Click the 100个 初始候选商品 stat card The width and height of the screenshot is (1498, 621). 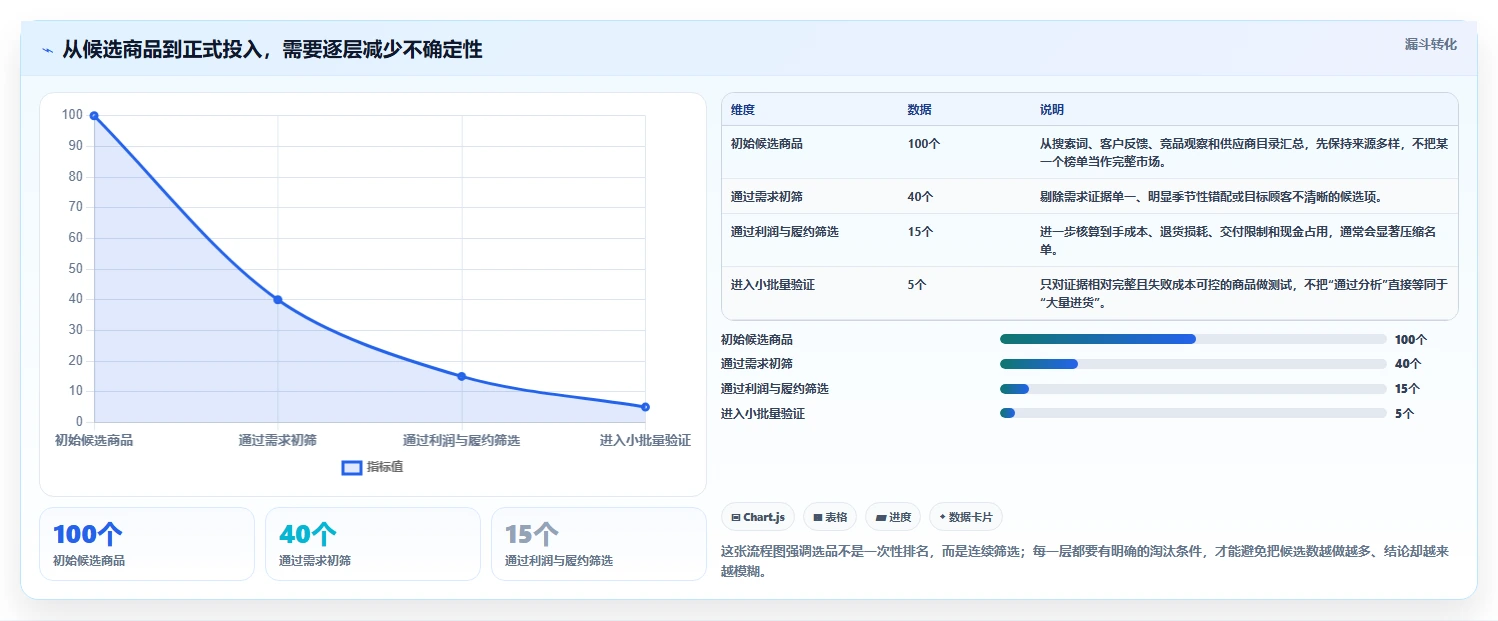[147, 544]
